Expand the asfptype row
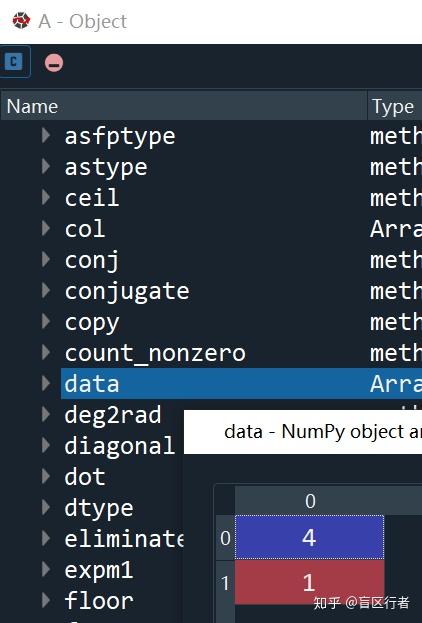 pos(46,135)
